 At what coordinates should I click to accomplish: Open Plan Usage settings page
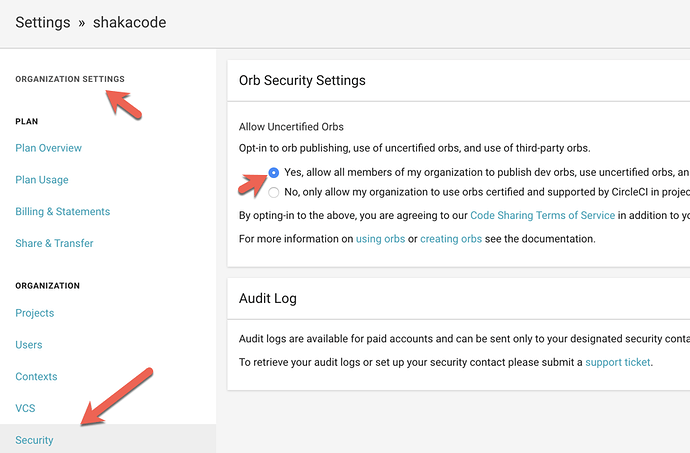(x=42, y=180)
